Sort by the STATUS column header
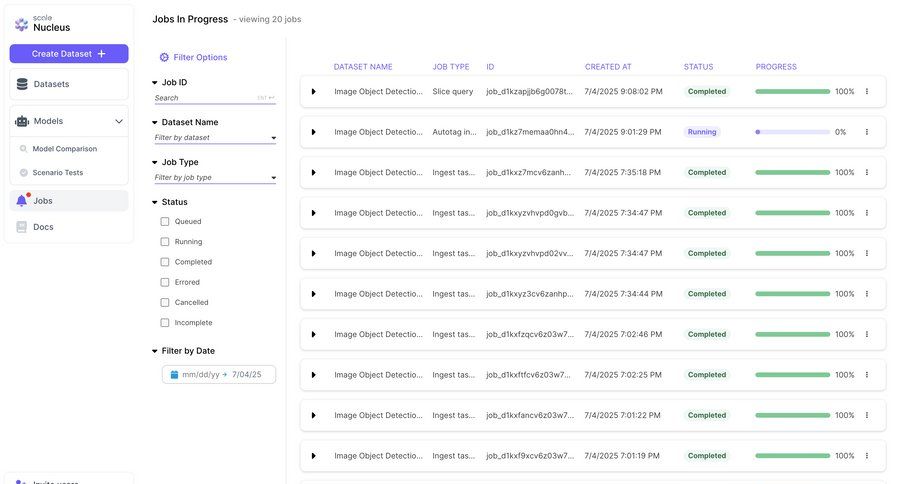This screenshot has height=484, width=900. (x=698, y=67)
